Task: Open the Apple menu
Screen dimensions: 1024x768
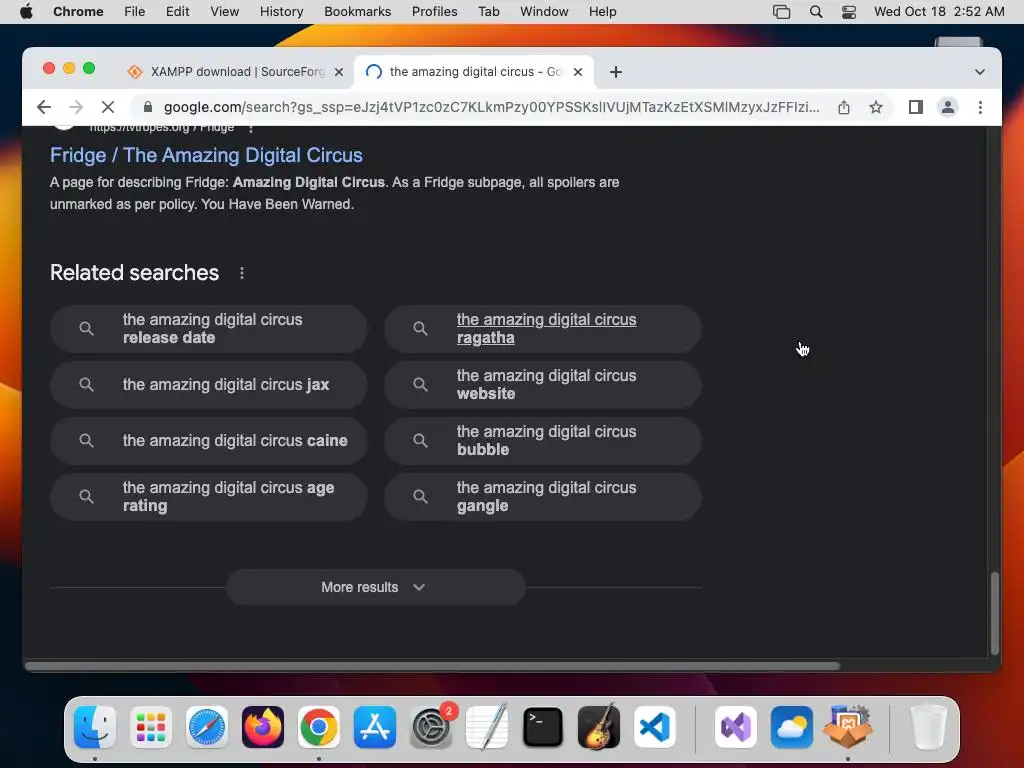Action: tap(26, 12)
